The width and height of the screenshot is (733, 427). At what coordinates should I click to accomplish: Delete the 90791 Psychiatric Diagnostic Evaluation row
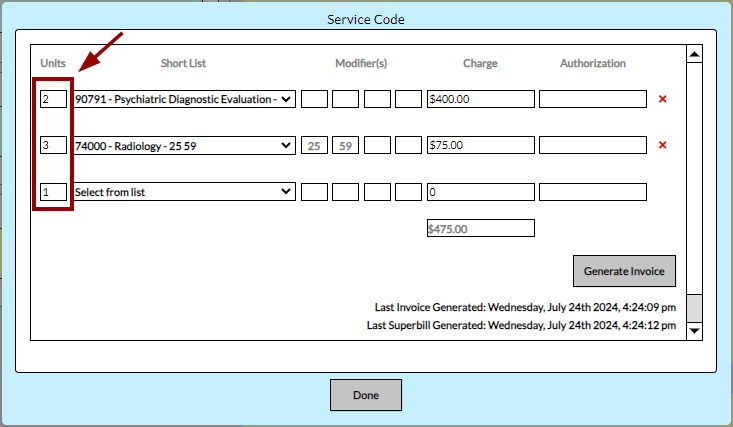point(662,99)
